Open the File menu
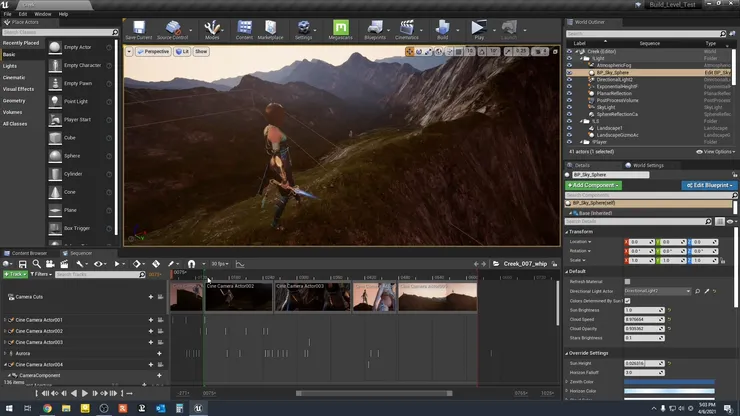This screenshot has width=740, height=416. 8,14
